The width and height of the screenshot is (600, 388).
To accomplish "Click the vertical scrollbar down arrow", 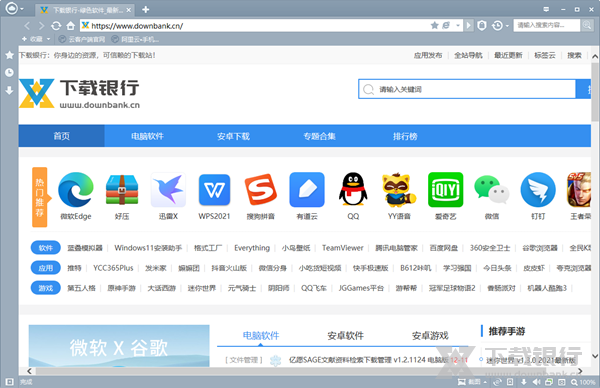I will (x=595, y=356).
